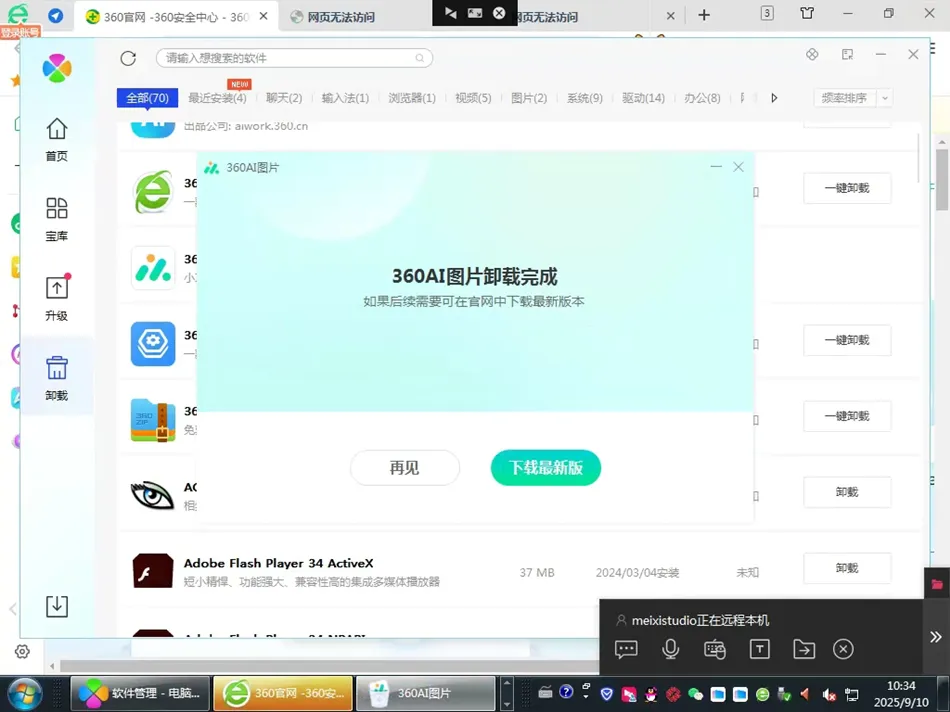This screenshot has height=712, width=950.
Task: Go to 升级 upgrade section
Action: pos(56,299)
